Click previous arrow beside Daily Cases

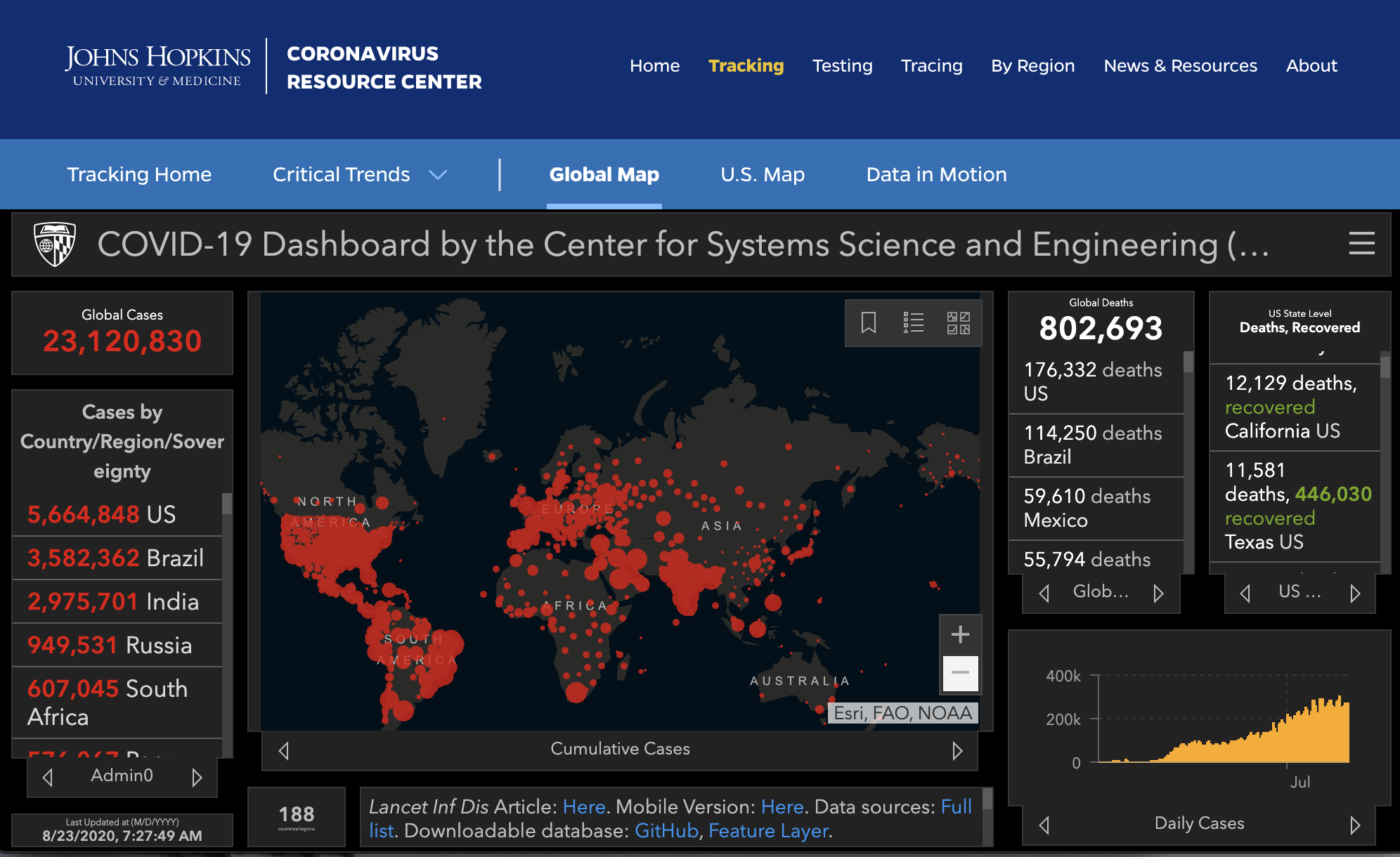point(1044,825)
